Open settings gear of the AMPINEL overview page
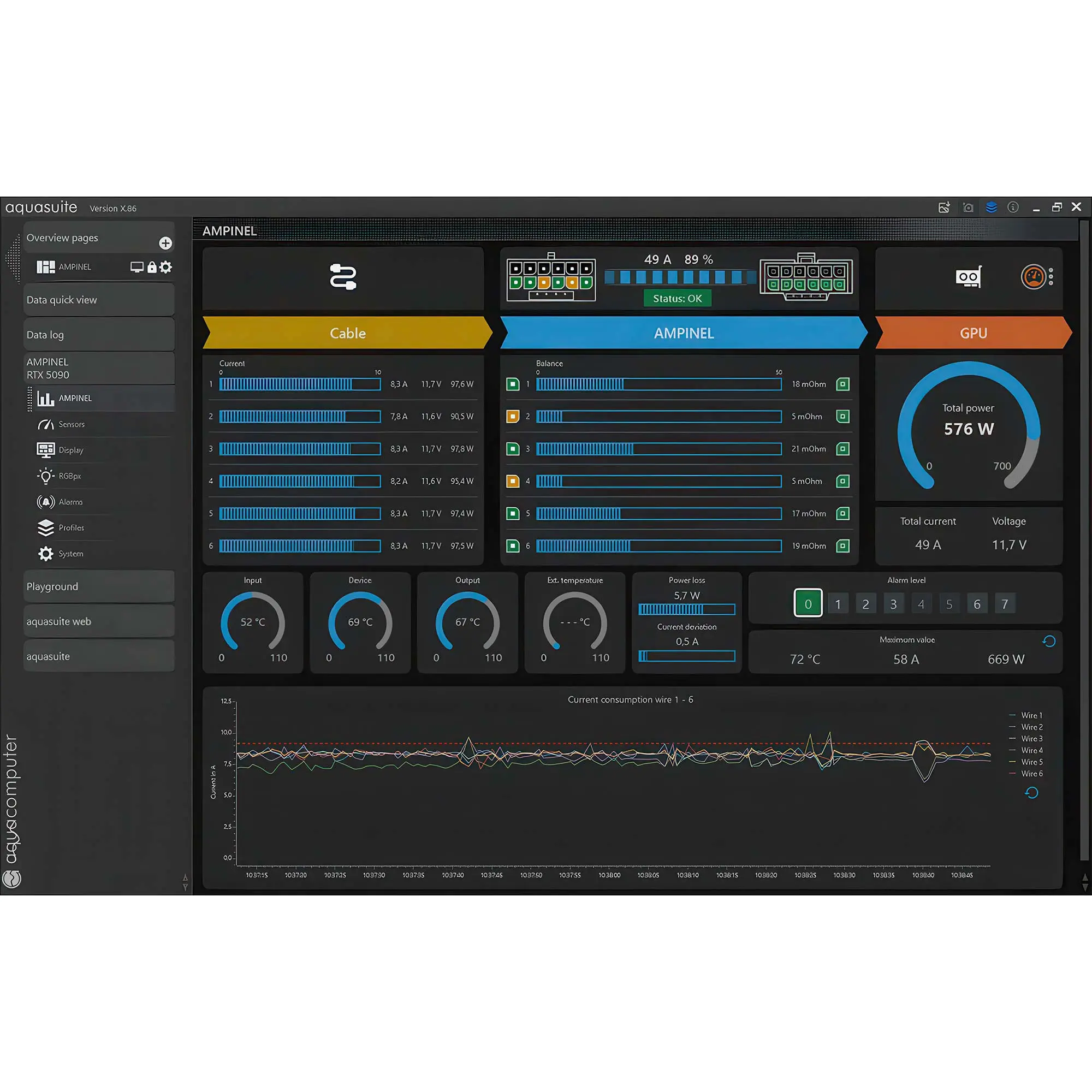Screen dimensions: 1092x1092 [x=165, y=267]
